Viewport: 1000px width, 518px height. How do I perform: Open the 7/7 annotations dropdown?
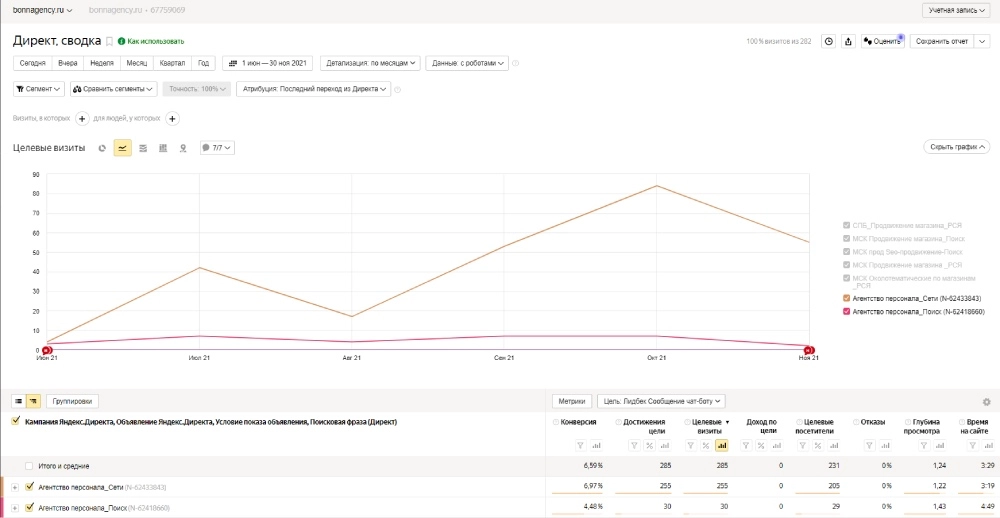point(217,148)
